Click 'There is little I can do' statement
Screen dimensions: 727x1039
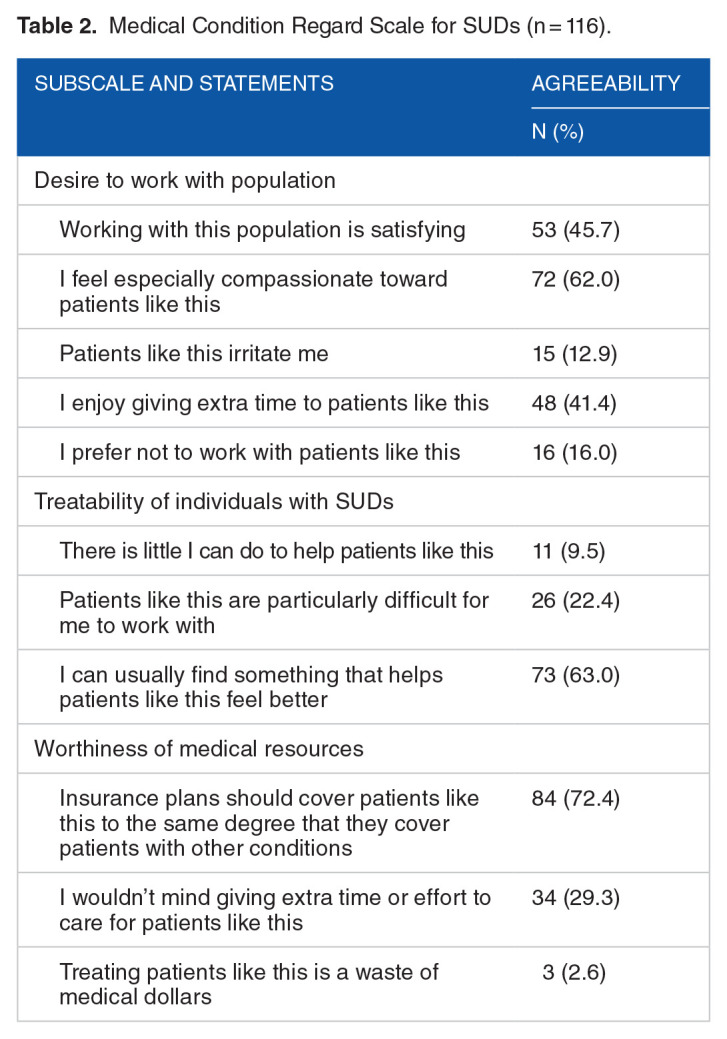(x=276, y=550)
